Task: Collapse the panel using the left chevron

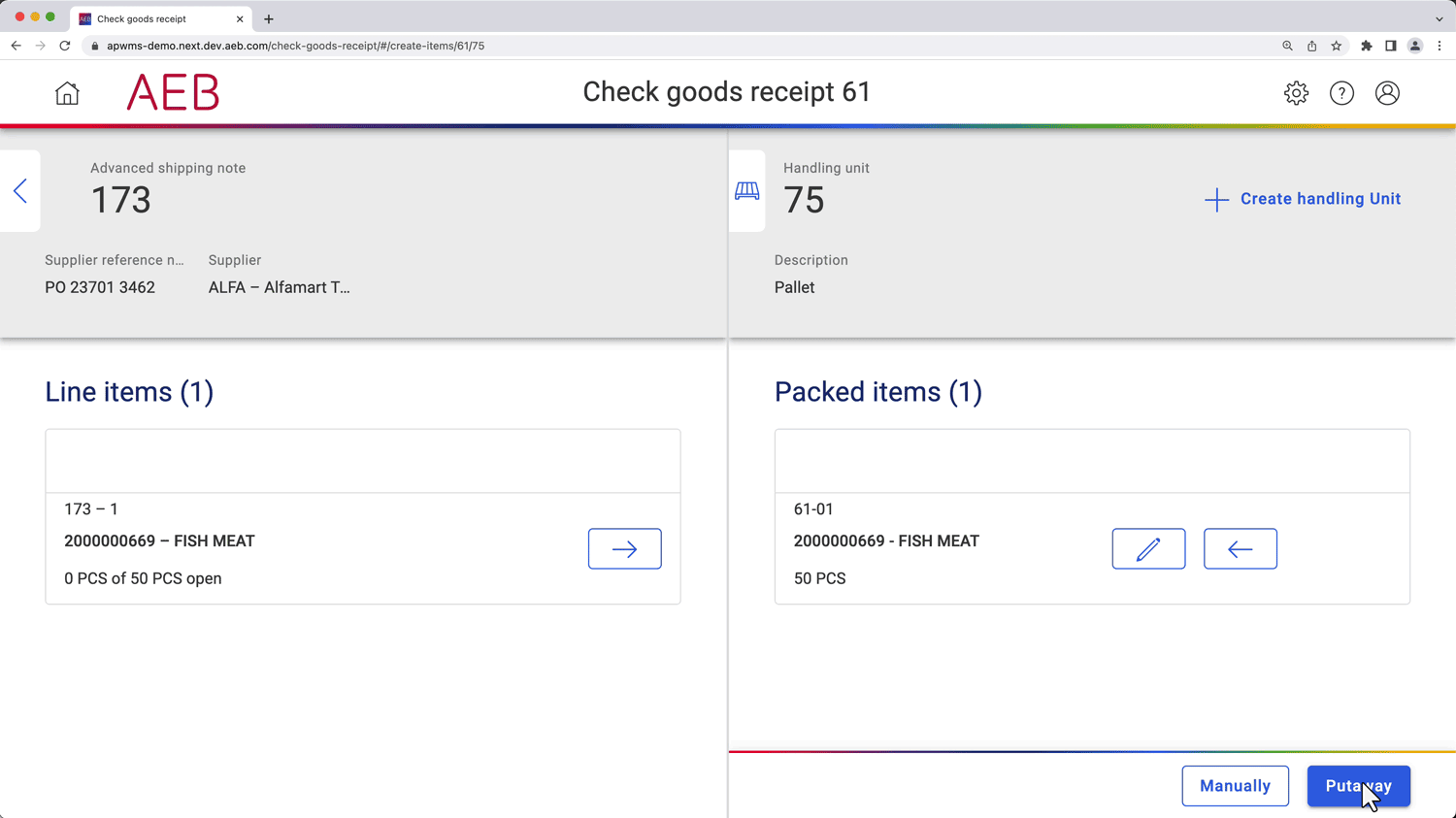Action: (x=19, y=191)
